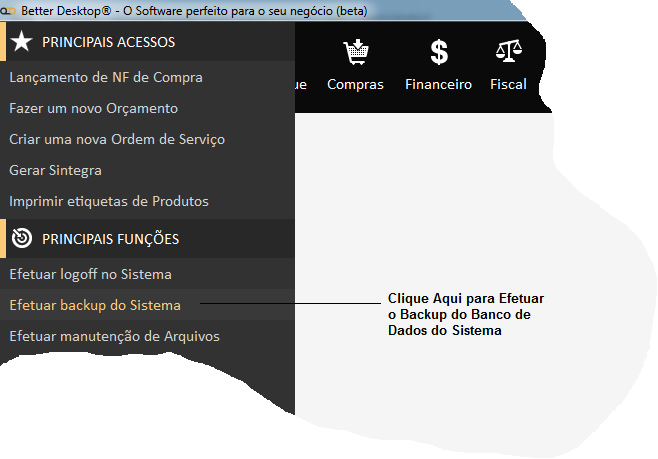Click the Better Desktop app icon in title bar

click(x=8, y=11)
